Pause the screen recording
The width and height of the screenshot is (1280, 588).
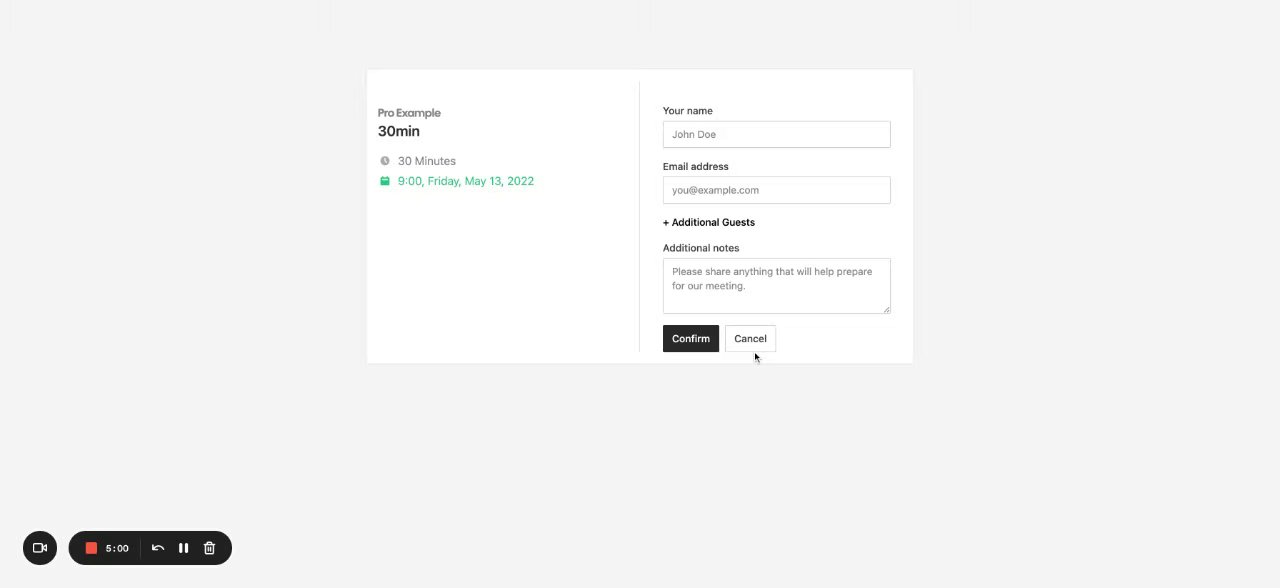coord(184,548)
